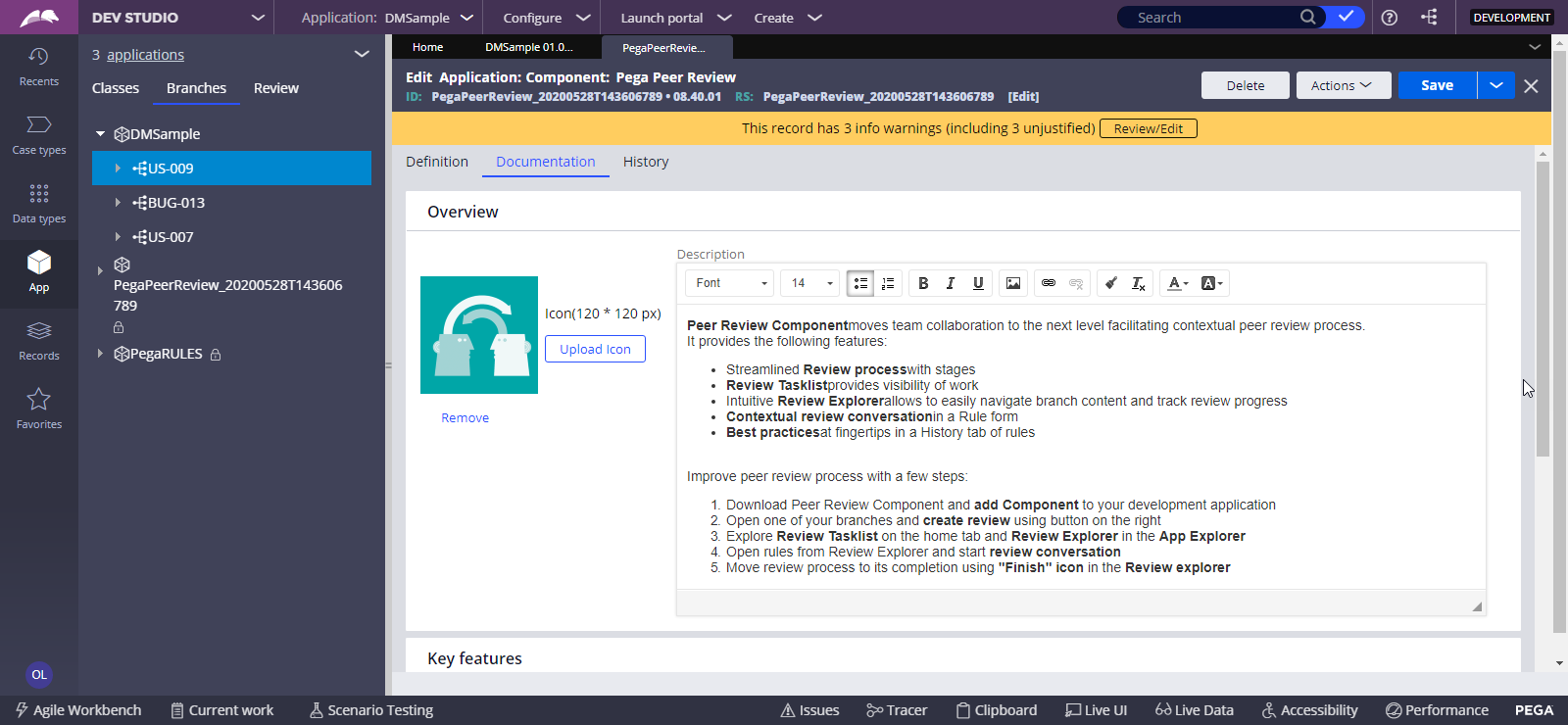Open Records explorer
This screenshot has width=1568, height=725.
38,341
